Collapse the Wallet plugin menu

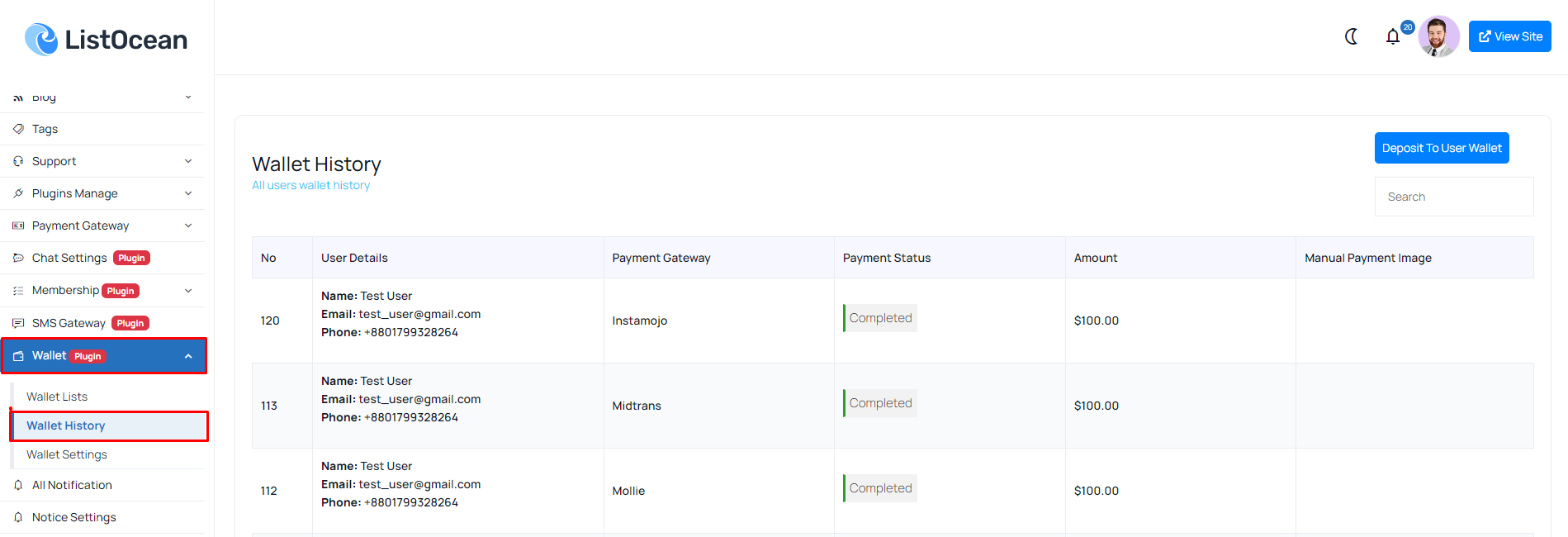(188, 356)
